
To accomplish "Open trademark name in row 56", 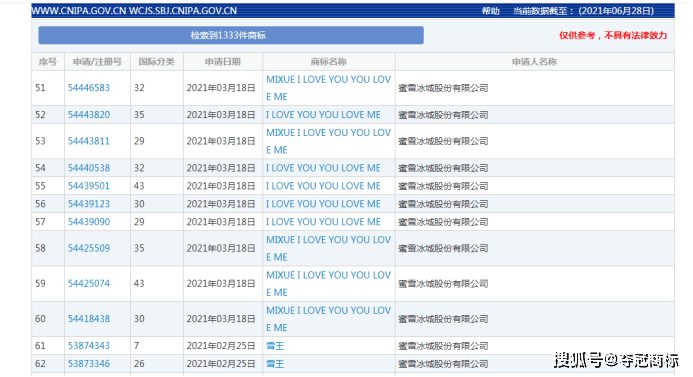I will point(323,204).
